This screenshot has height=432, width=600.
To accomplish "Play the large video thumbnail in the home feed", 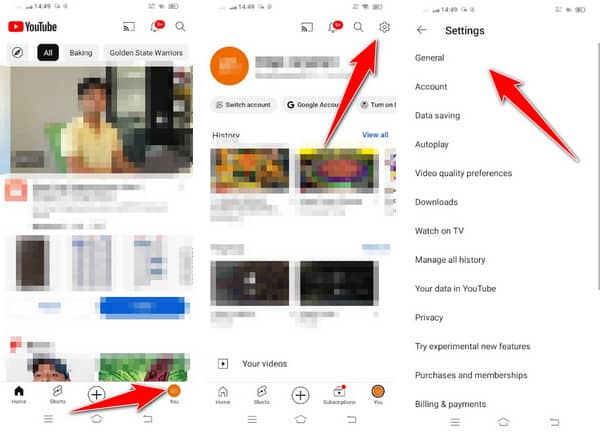I will (x=101, y=120).
